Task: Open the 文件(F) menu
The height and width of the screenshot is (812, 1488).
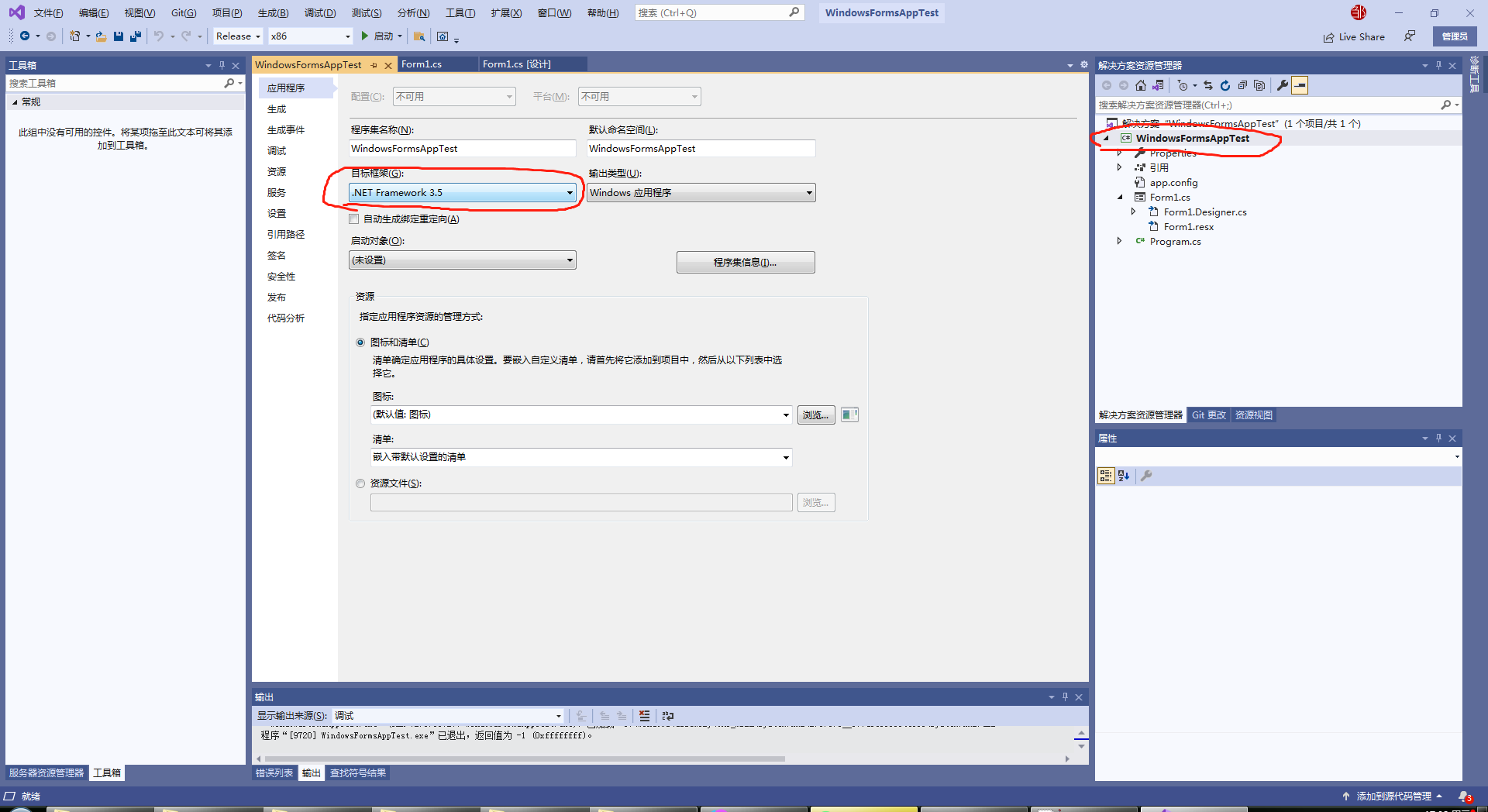Action: coord(48,13)
